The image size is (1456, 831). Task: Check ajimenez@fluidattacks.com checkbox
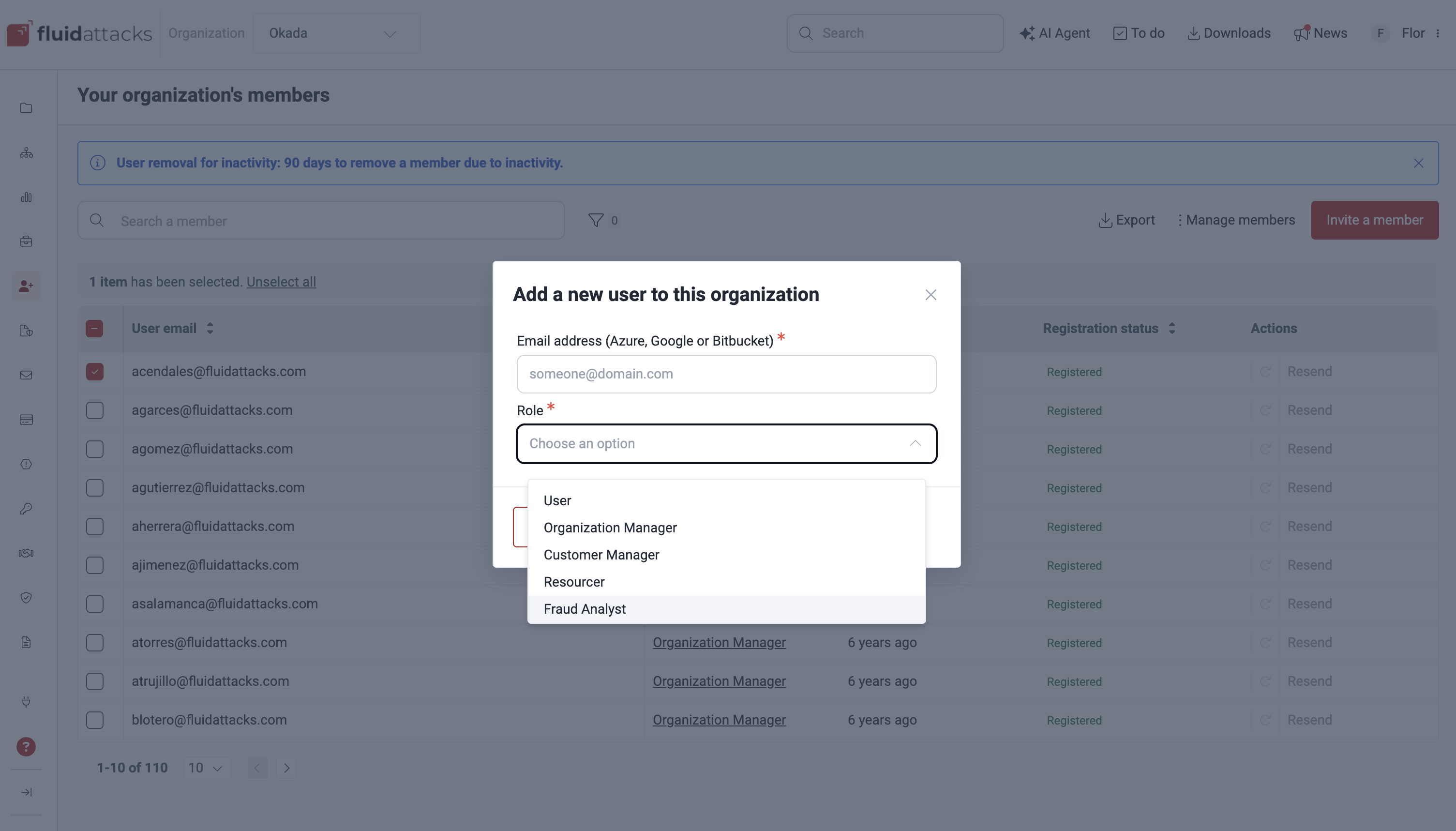(95, 565)
